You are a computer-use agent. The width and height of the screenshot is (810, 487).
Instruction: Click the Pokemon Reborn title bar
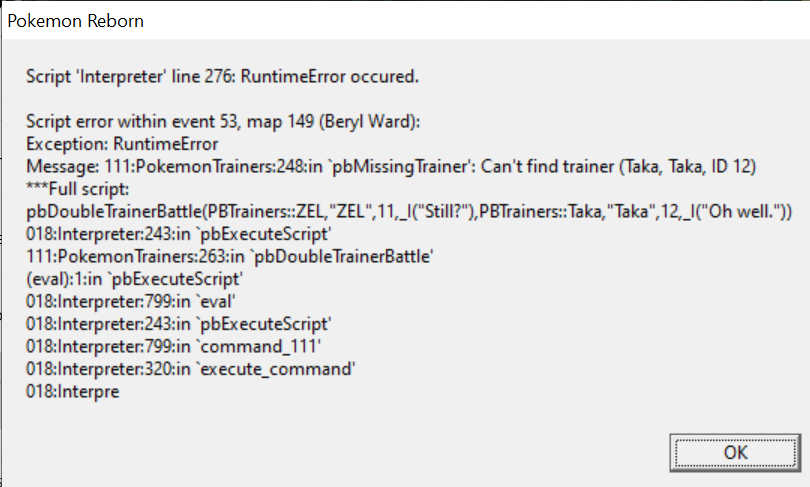[x=406, y=21]
